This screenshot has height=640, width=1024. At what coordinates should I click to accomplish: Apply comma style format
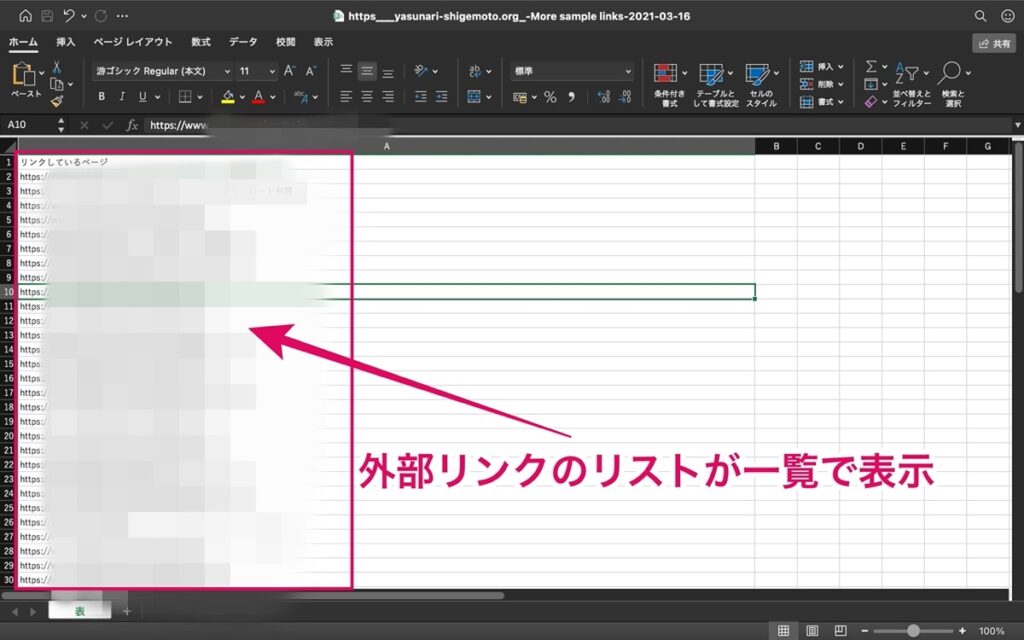[572, 97]
